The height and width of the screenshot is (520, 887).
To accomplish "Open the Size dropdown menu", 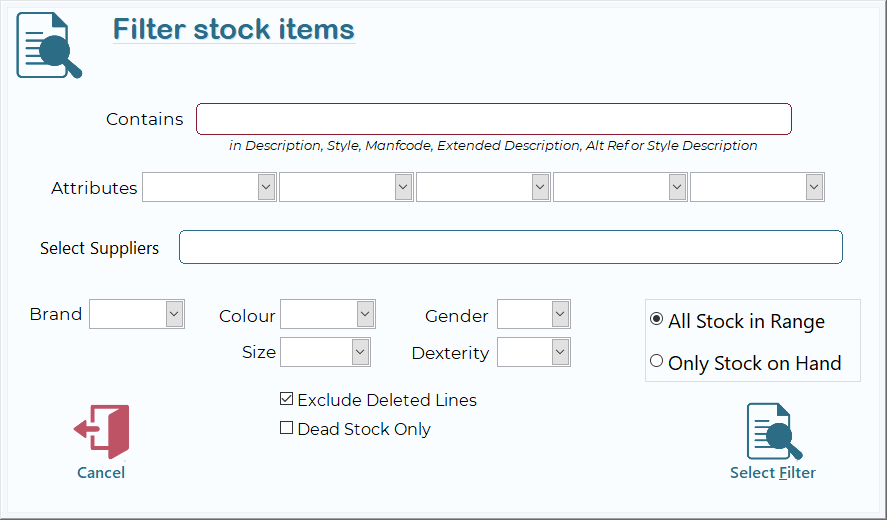I will (x=360, y=352).
